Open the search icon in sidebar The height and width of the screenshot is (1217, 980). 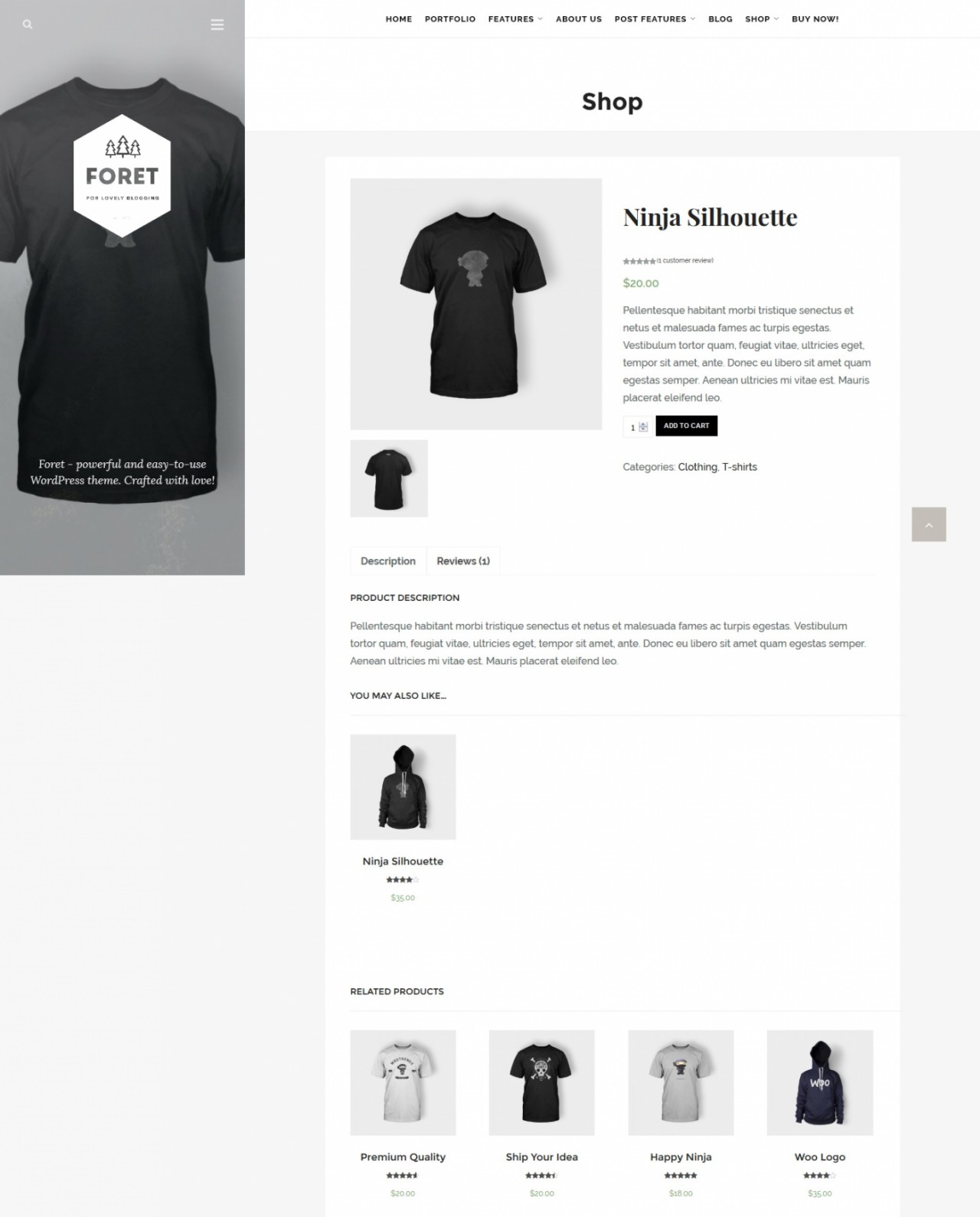click(28, 24)
